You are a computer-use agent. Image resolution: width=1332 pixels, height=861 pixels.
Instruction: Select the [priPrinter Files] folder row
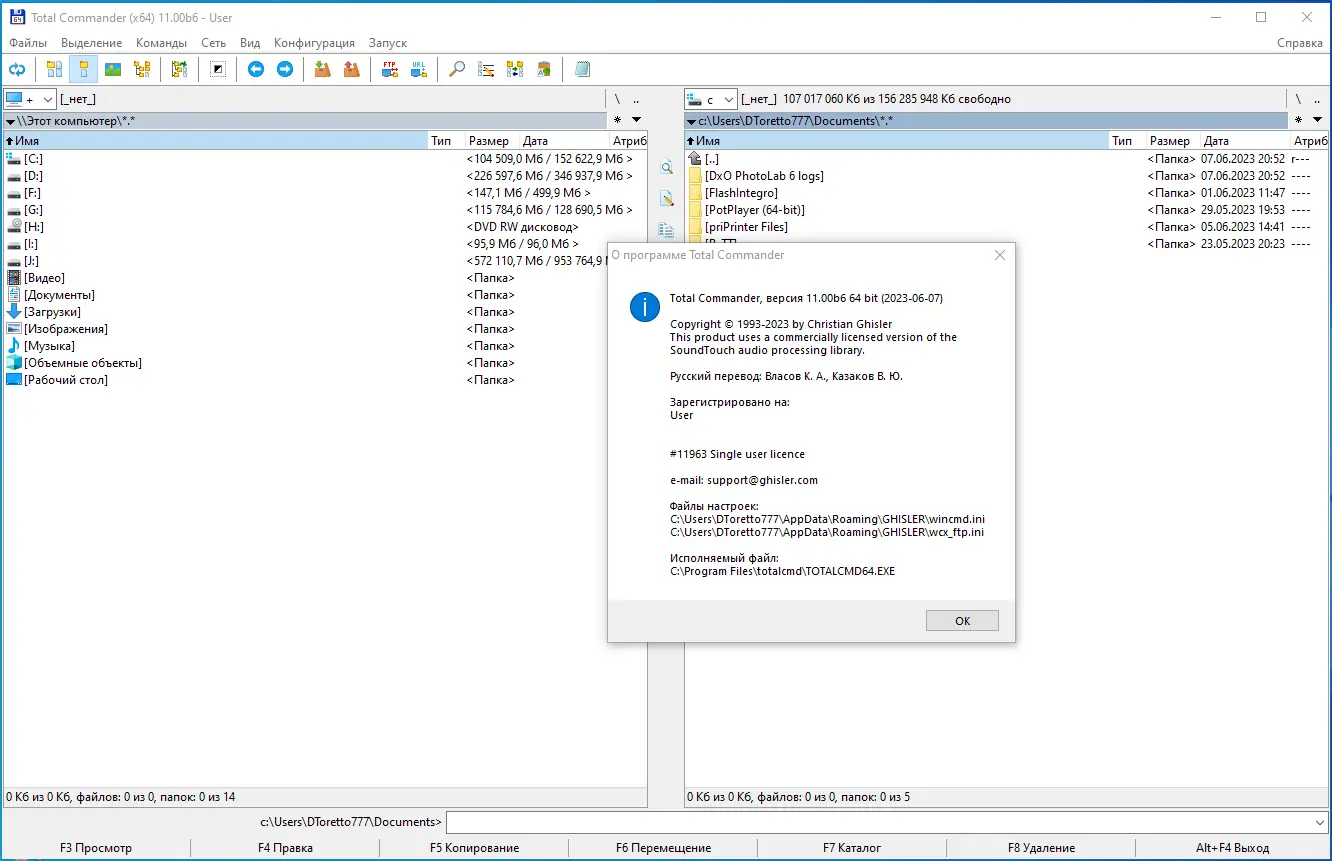tap(1007, 227)
